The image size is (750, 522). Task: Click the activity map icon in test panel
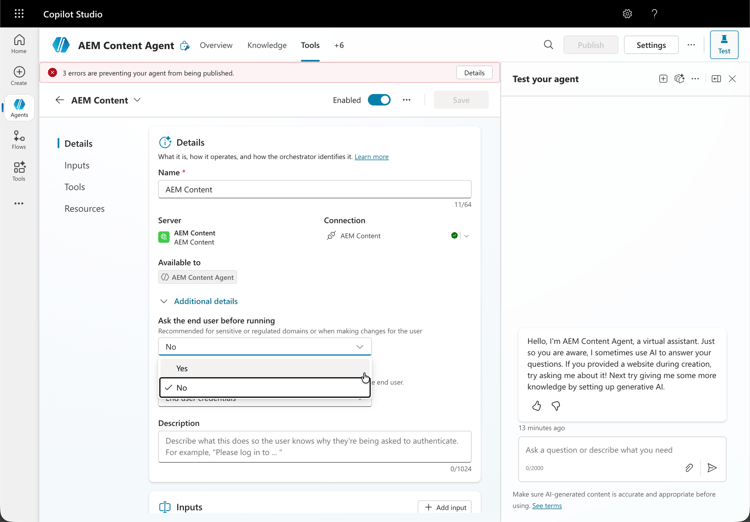pyautogui.click(x=679, y=79)
